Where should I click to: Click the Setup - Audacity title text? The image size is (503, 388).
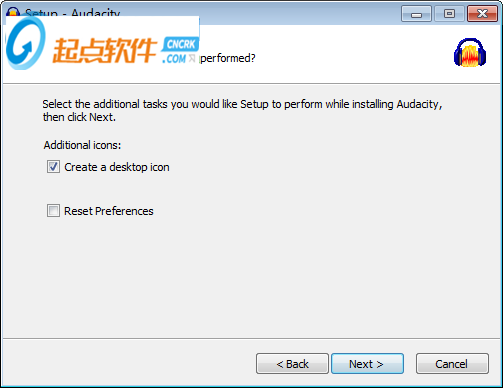click(72, 13)
